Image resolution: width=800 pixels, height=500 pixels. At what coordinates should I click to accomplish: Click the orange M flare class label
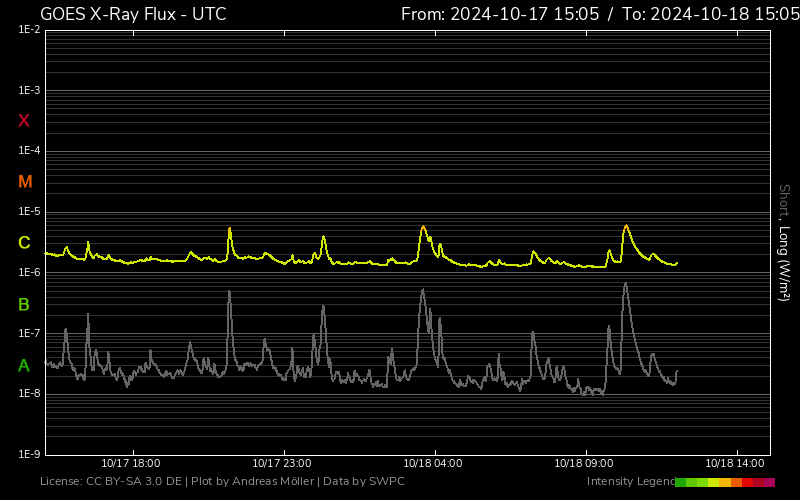pyautogui.click(x=25, y=182)
